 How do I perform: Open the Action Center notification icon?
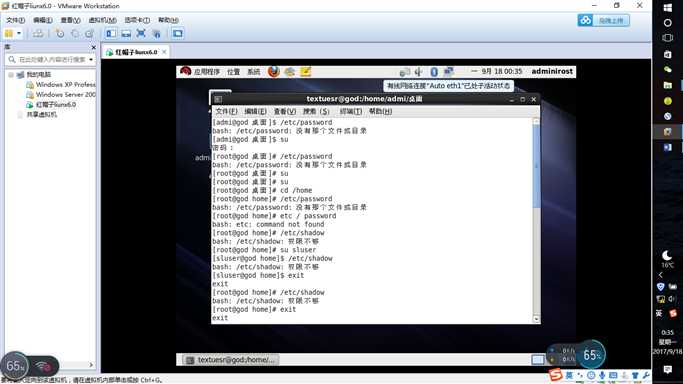point(668,369)
